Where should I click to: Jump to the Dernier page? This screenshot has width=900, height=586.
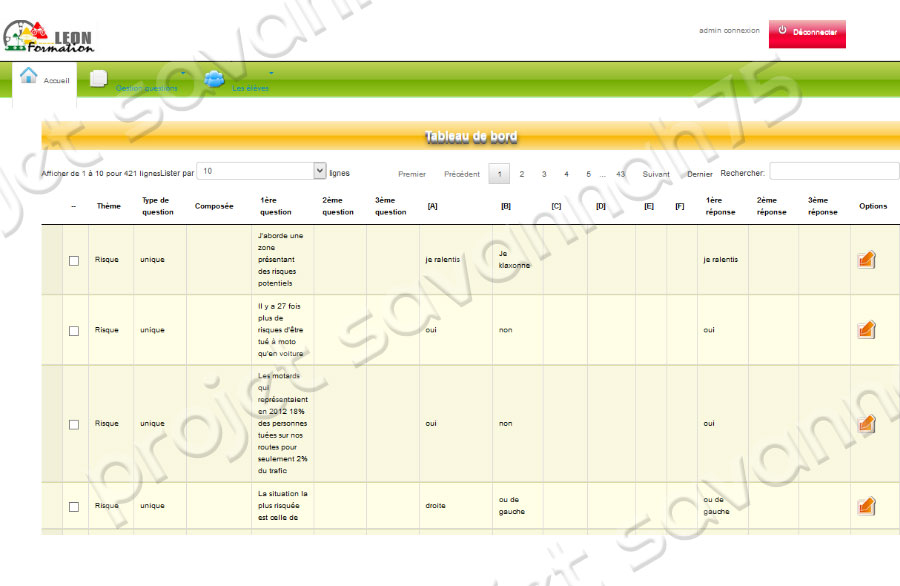(700, 174)
